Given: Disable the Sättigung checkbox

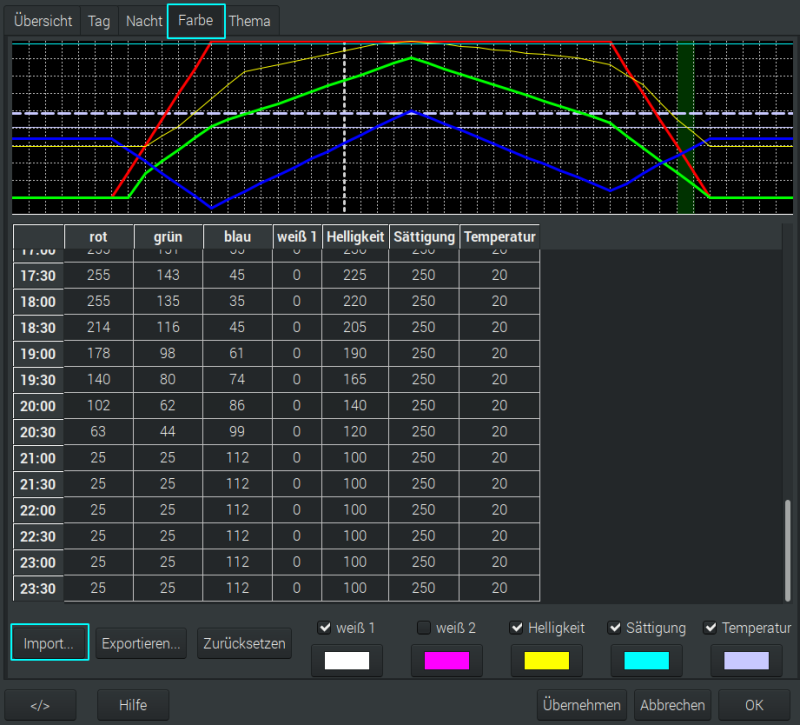Looking at the screenshot, I should click(616, 628).
